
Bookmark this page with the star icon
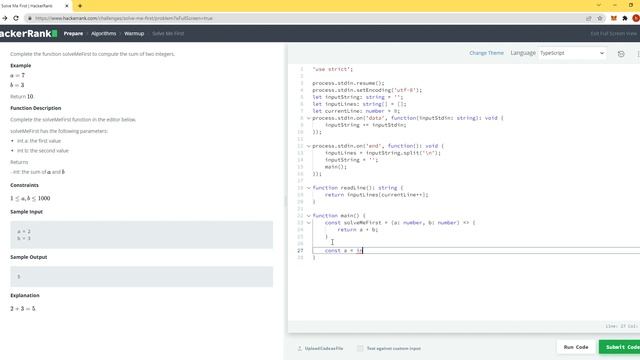[x=600, y=18]
